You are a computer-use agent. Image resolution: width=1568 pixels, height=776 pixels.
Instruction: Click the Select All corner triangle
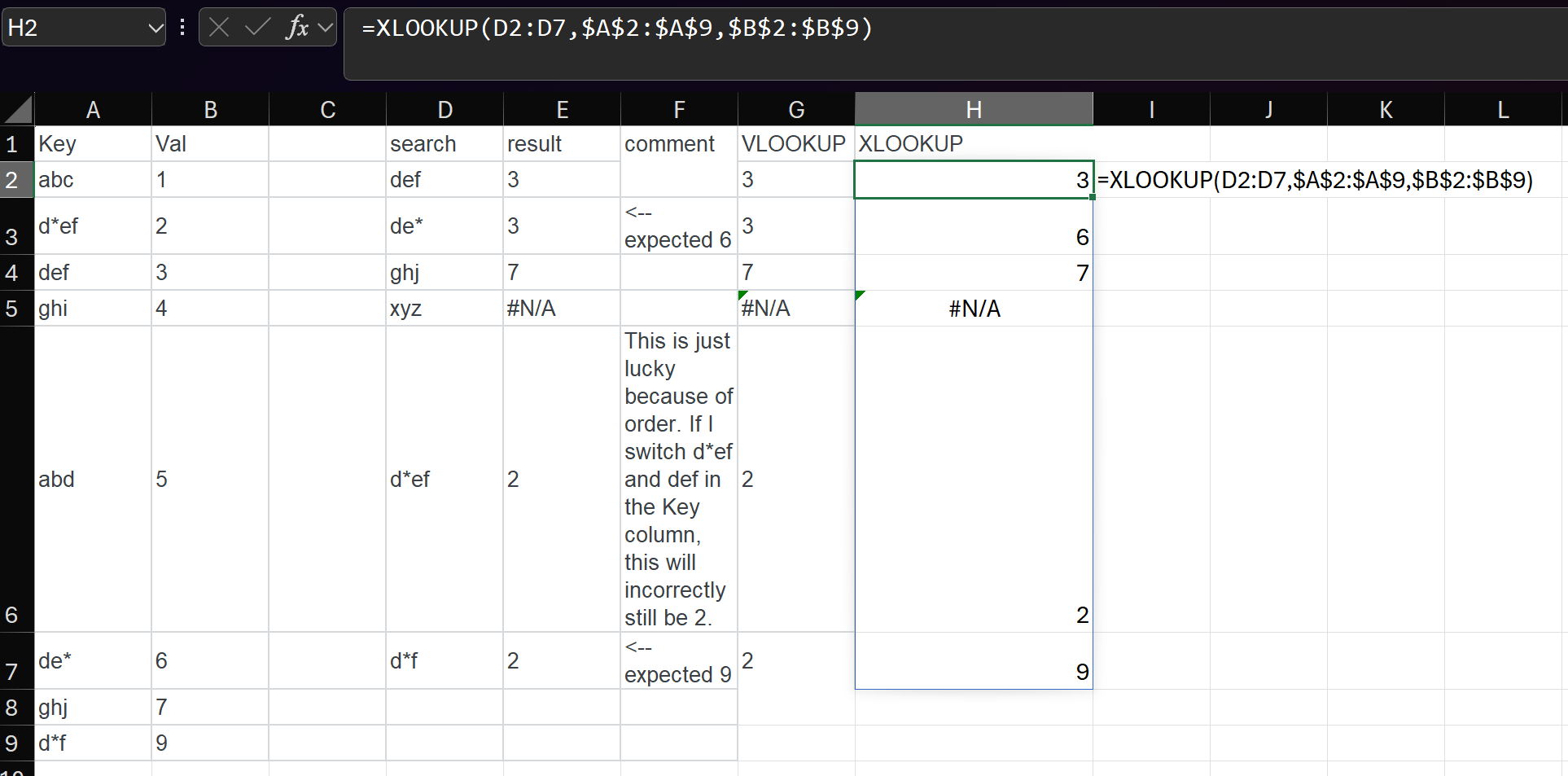[x=18, y=109]
